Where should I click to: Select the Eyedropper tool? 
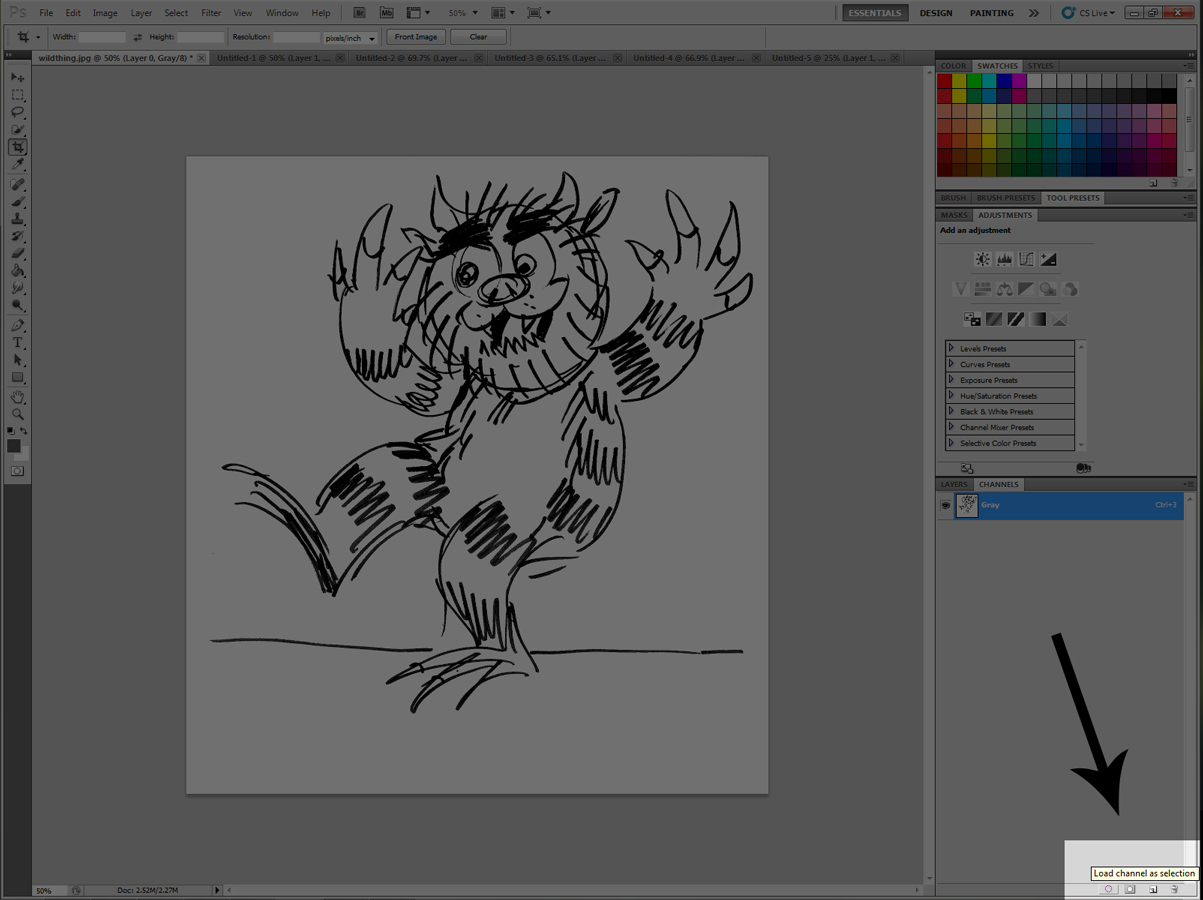[x=17, y=164]
